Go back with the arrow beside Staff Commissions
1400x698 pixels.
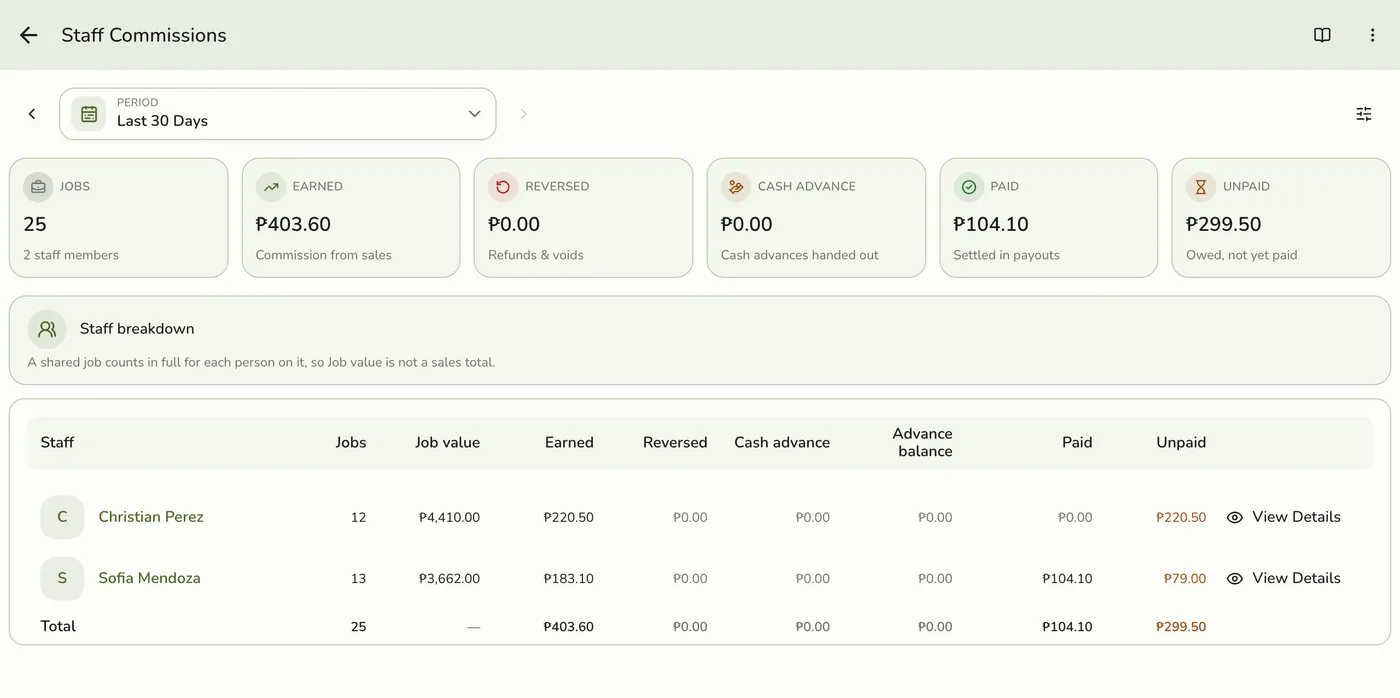click(28, 35)
